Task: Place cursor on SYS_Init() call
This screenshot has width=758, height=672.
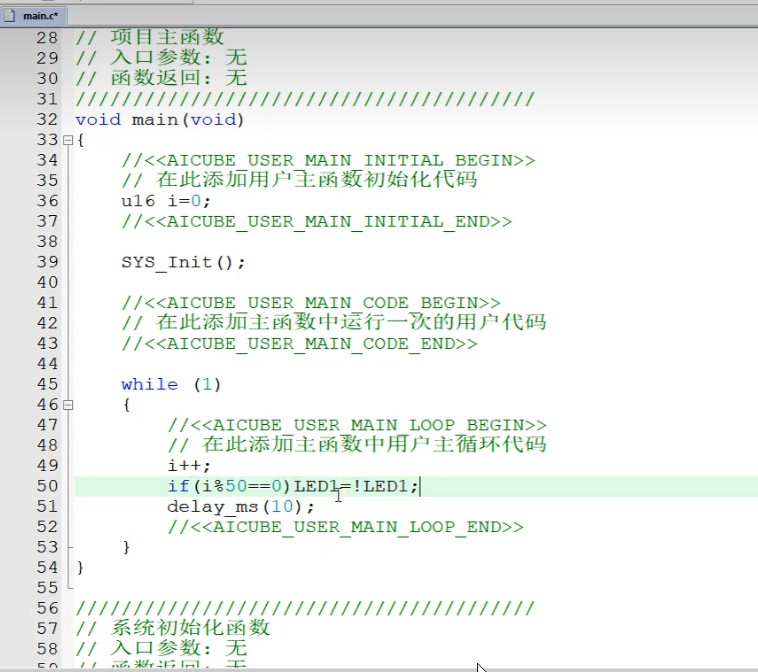Action: (182, 262)
